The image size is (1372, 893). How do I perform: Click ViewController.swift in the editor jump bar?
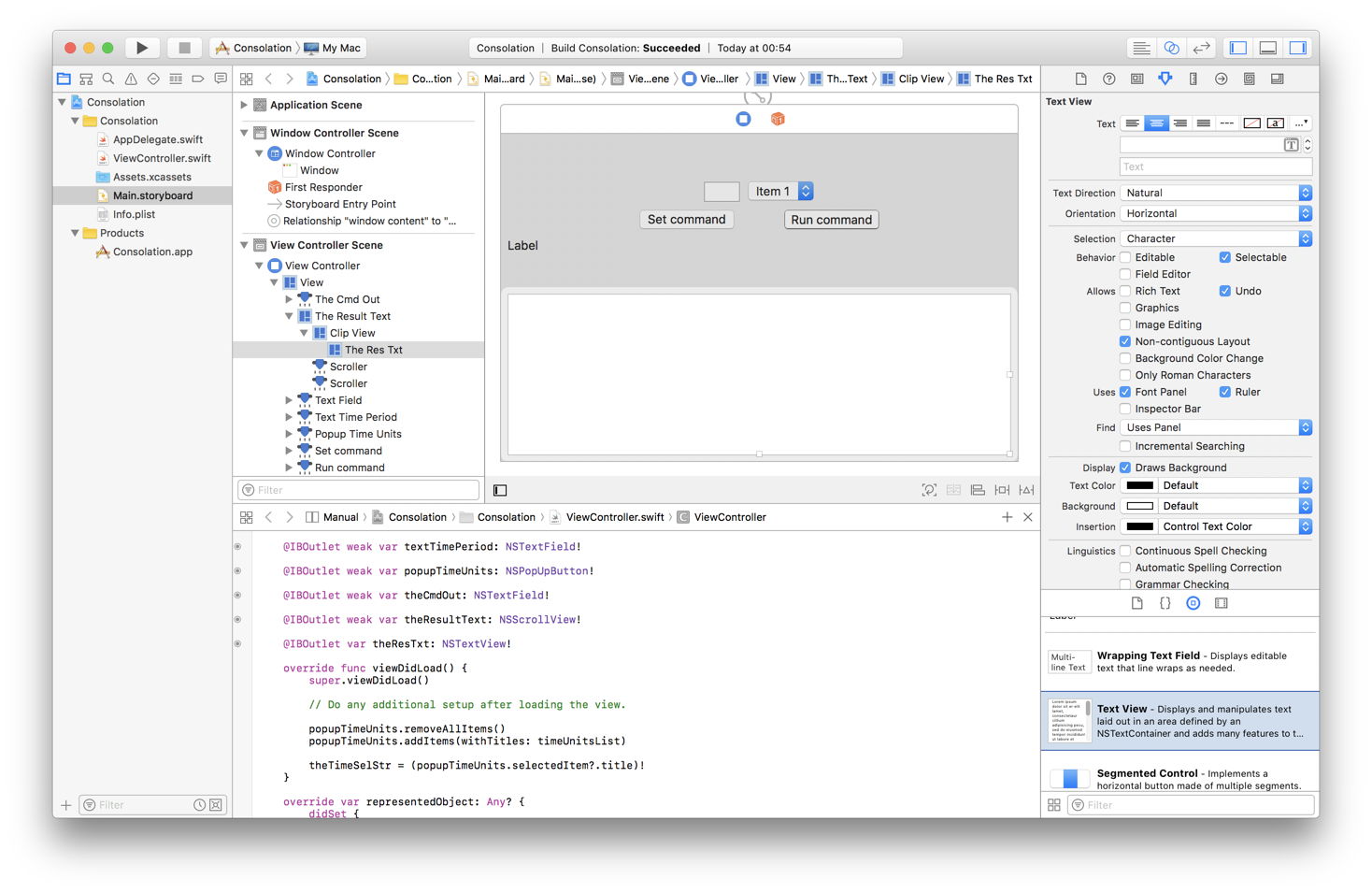[616, 516]
